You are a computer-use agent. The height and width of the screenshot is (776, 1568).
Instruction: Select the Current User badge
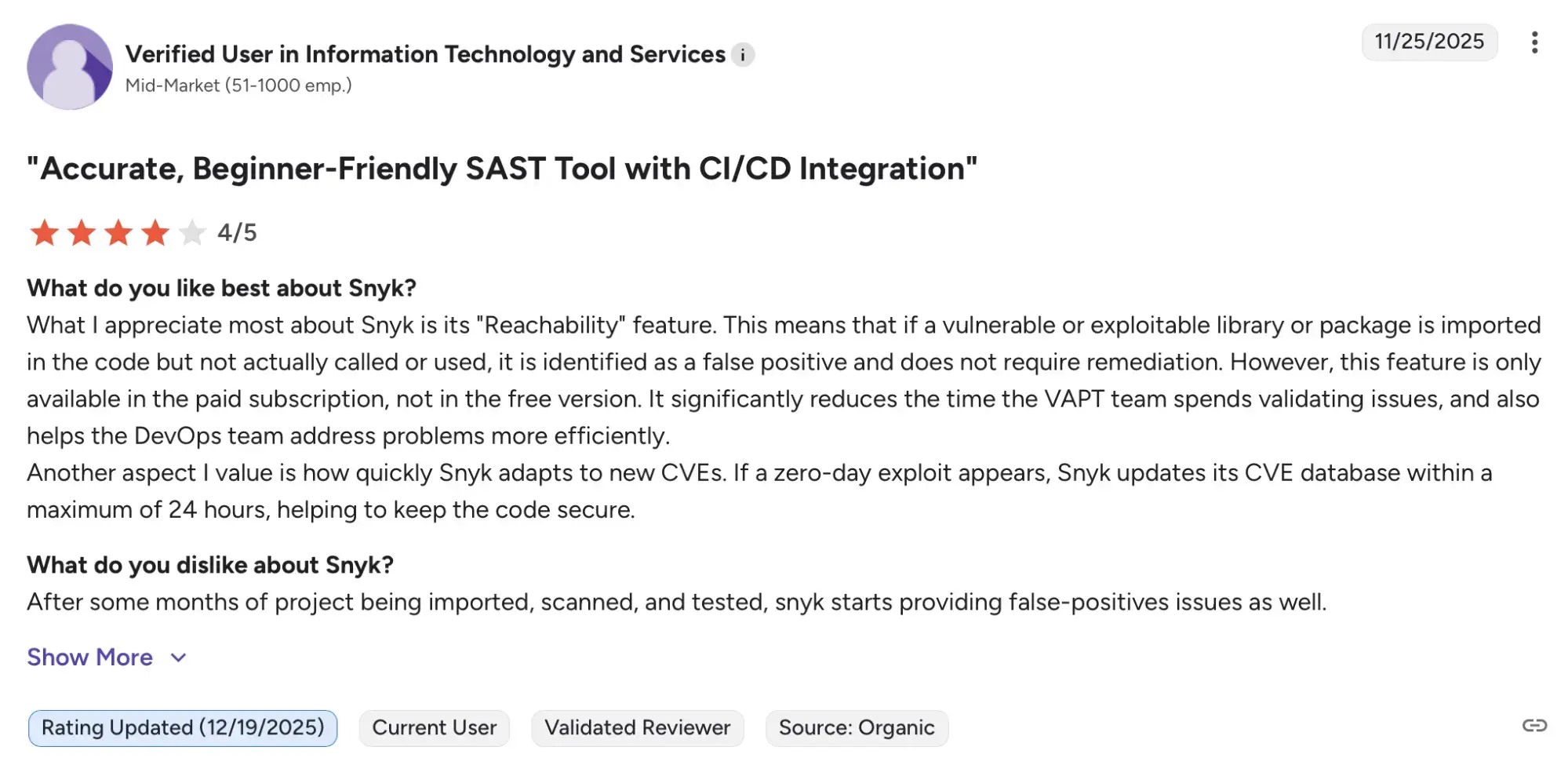[x=434, y=728]
